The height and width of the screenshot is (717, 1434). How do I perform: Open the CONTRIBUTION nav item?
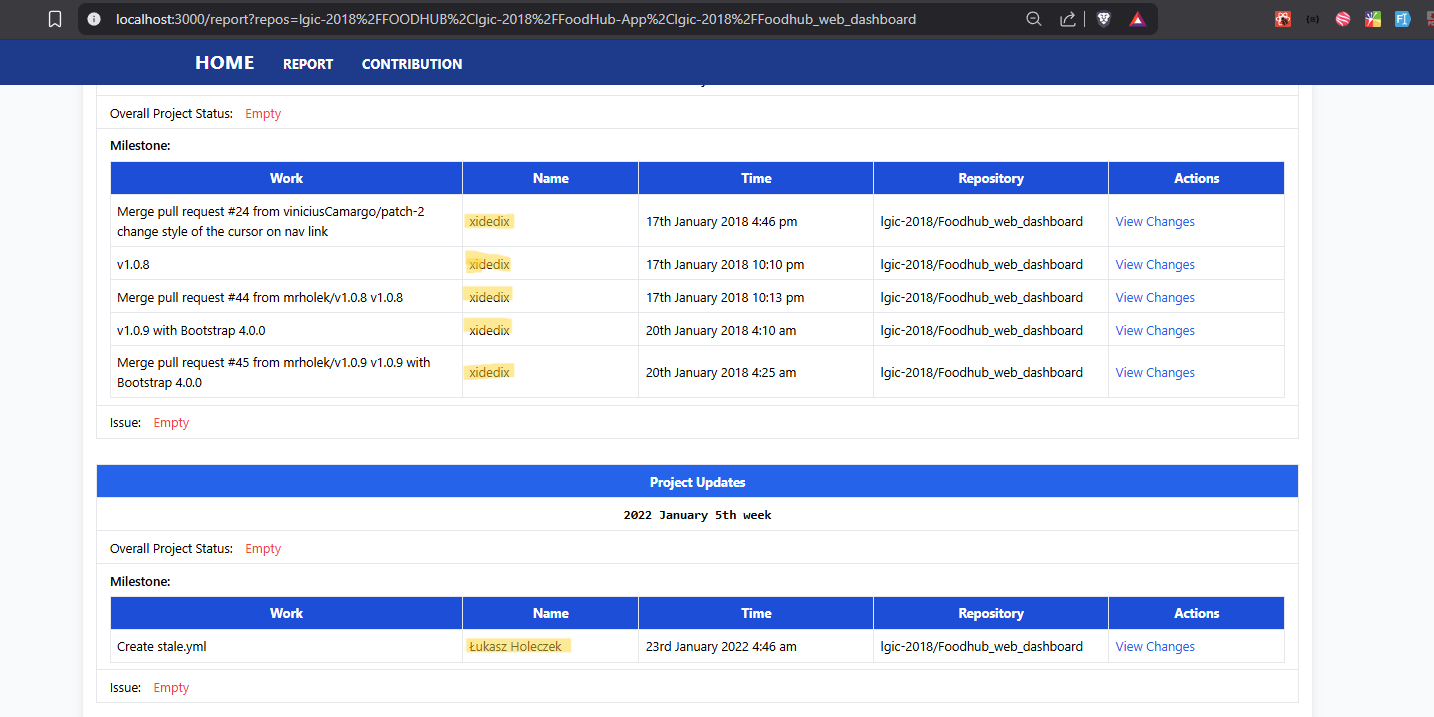click(412, 64)
